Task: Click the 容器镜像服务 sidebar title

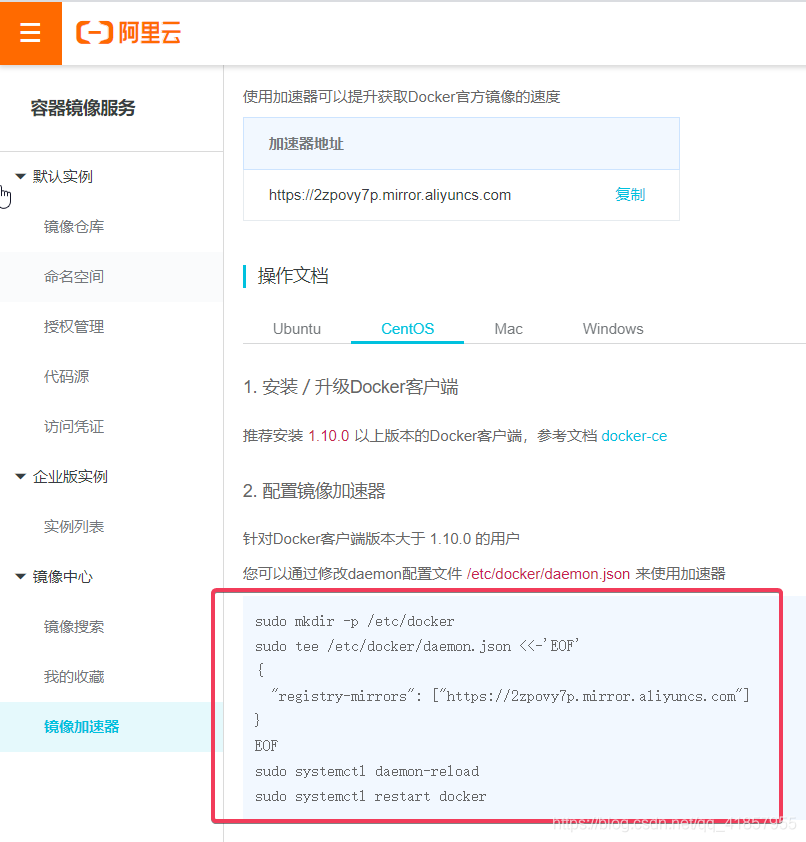Action: pyautogui.click(x=83, y=108)
